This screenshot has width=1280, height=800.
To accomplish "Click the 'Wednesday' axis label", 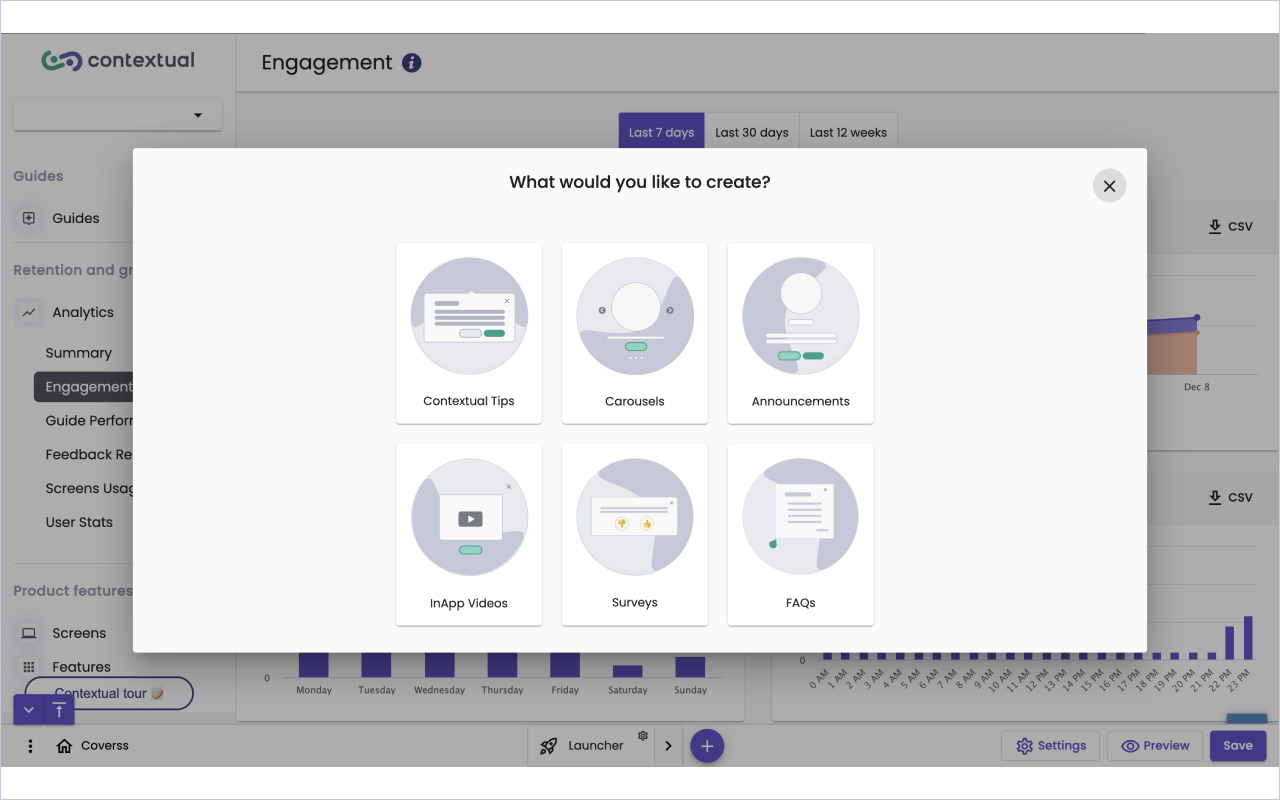I will tap(439, 690).
